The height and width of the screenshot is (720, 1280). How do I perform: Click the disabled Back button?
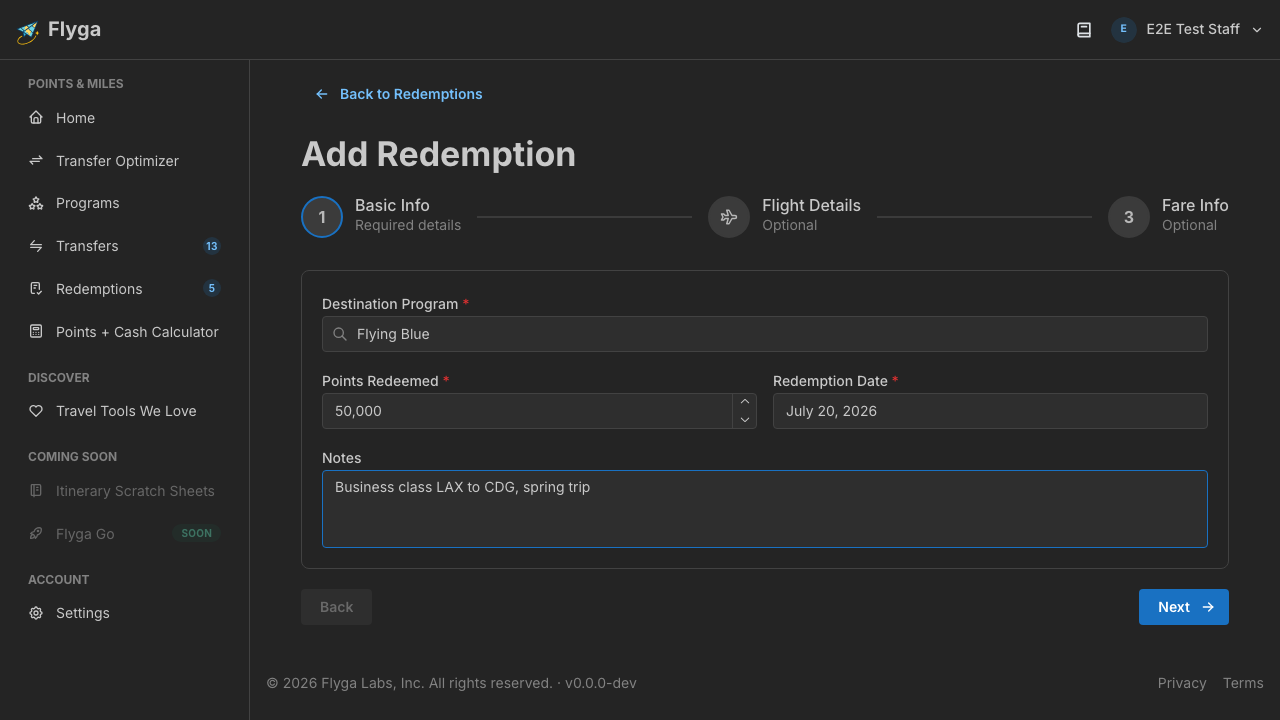336,607
